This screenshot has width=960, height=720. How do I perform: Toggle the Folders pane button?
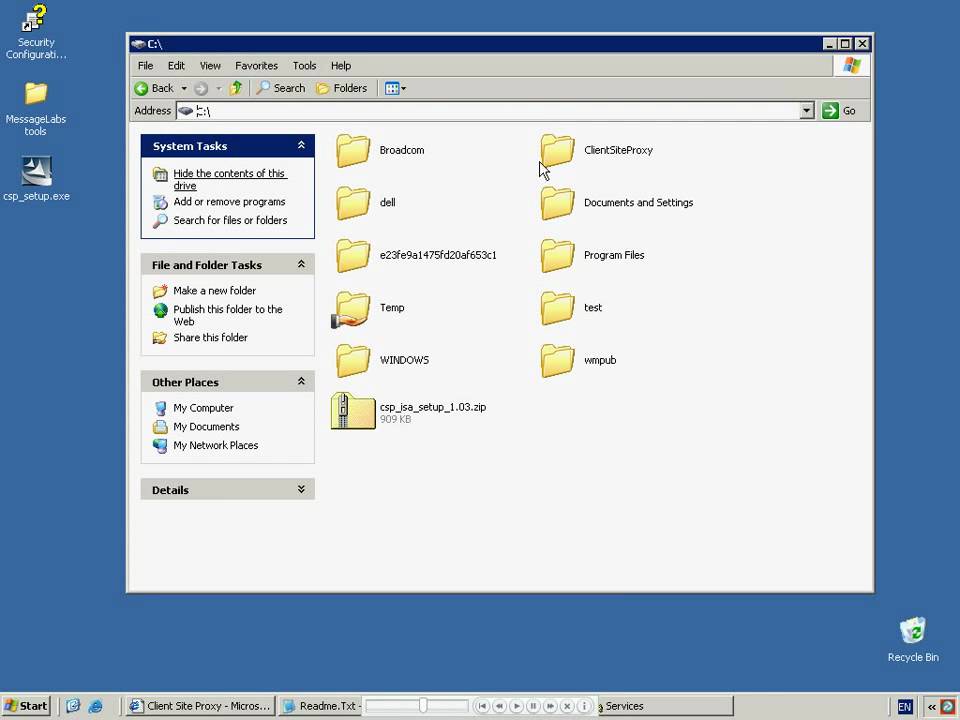tap(342, 88)
